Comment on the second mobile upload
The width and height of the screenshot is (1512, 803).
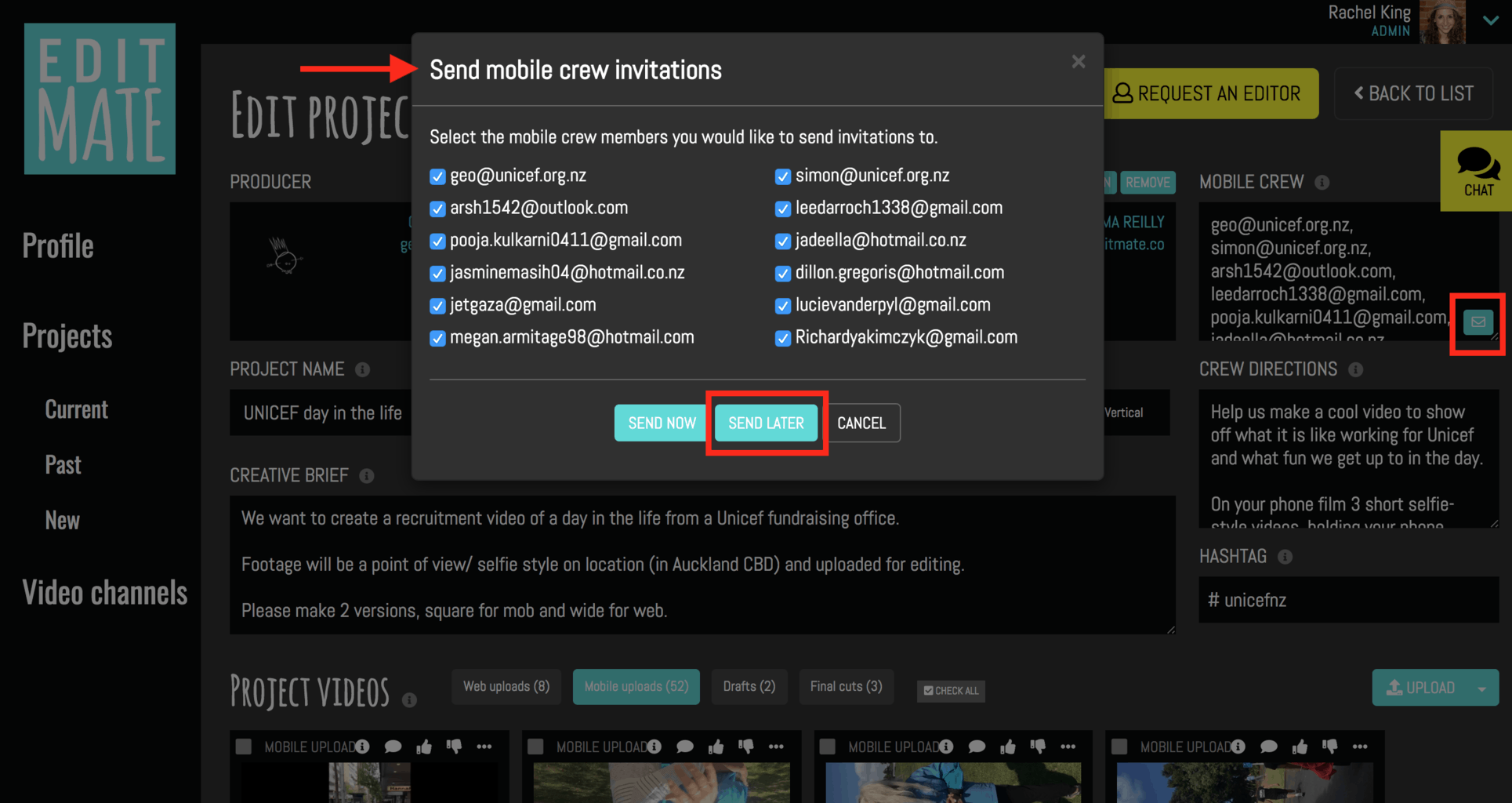coord(685,747)
